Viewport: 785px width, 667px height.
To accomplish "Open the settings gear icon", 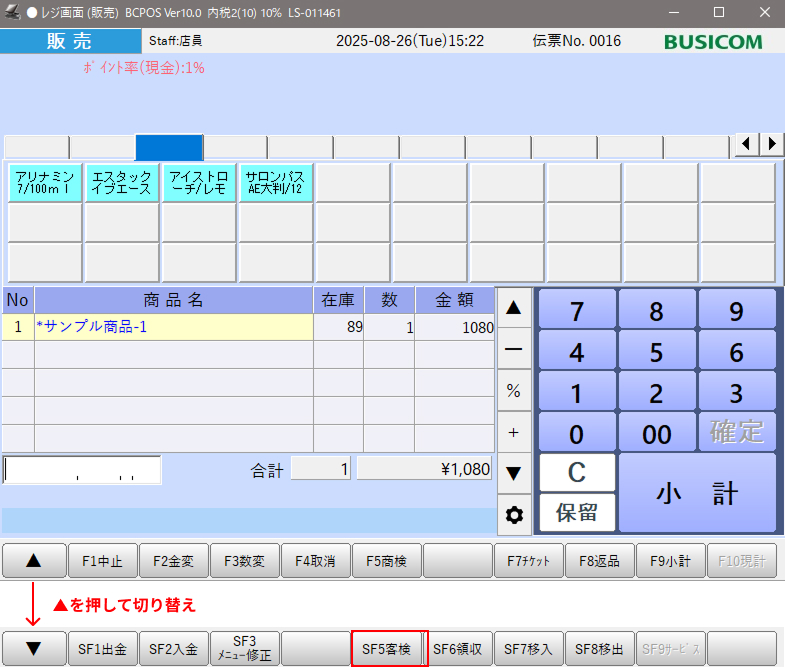I will pos(514,515).
